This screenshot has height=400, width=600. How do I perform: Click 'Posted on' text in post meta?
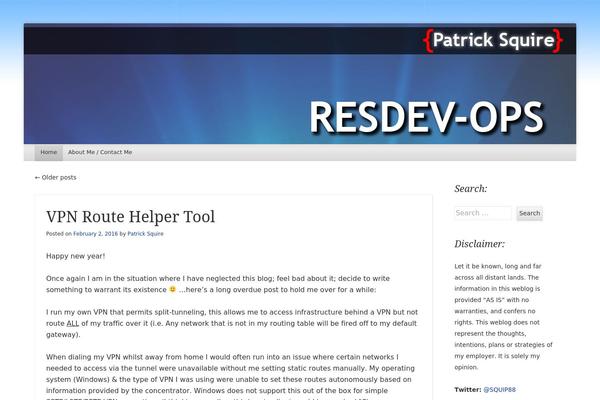[x=59, y=234]
